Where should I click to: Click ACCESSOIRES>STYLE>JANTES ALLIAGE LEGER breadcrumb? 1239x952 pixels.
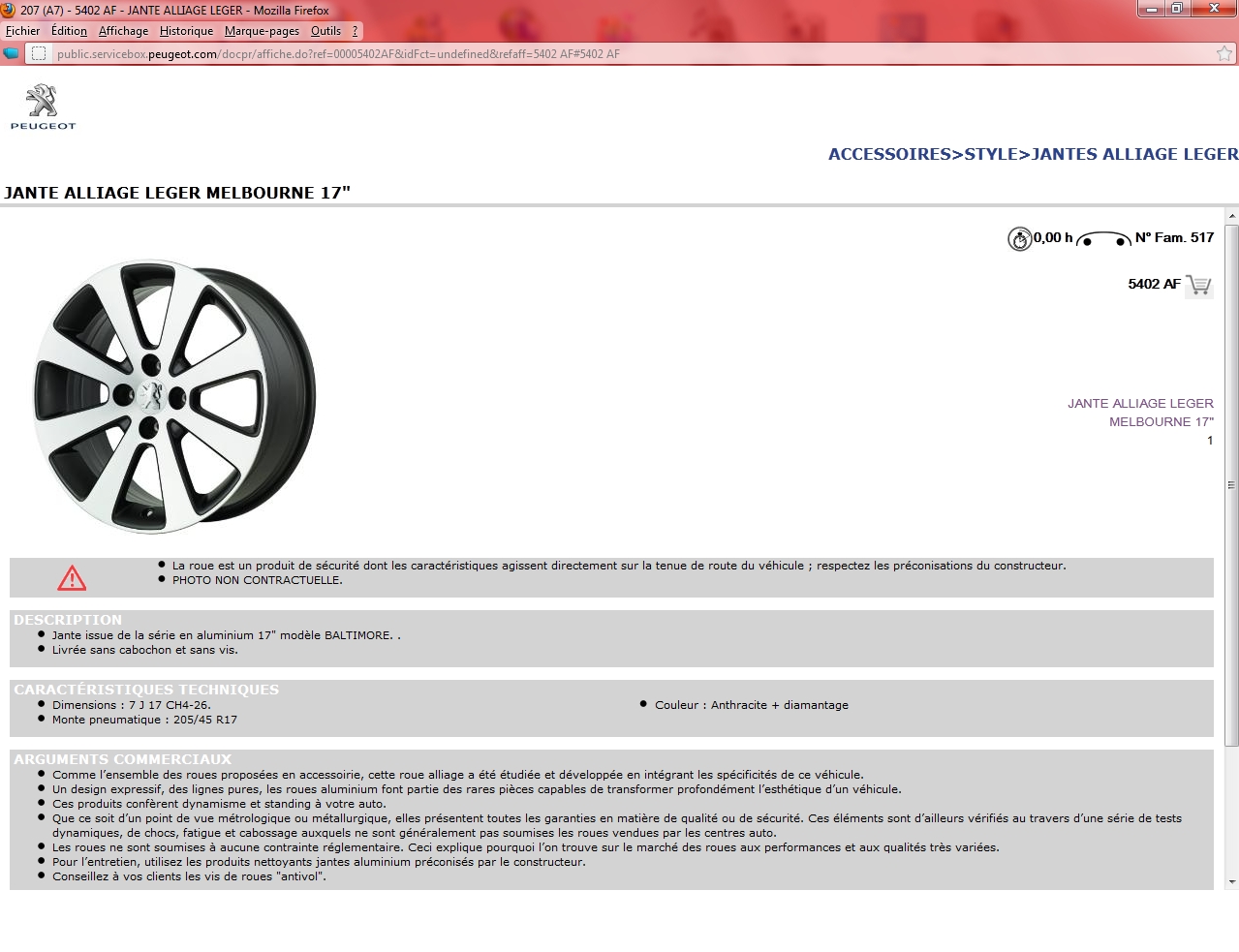point(1033,154)
